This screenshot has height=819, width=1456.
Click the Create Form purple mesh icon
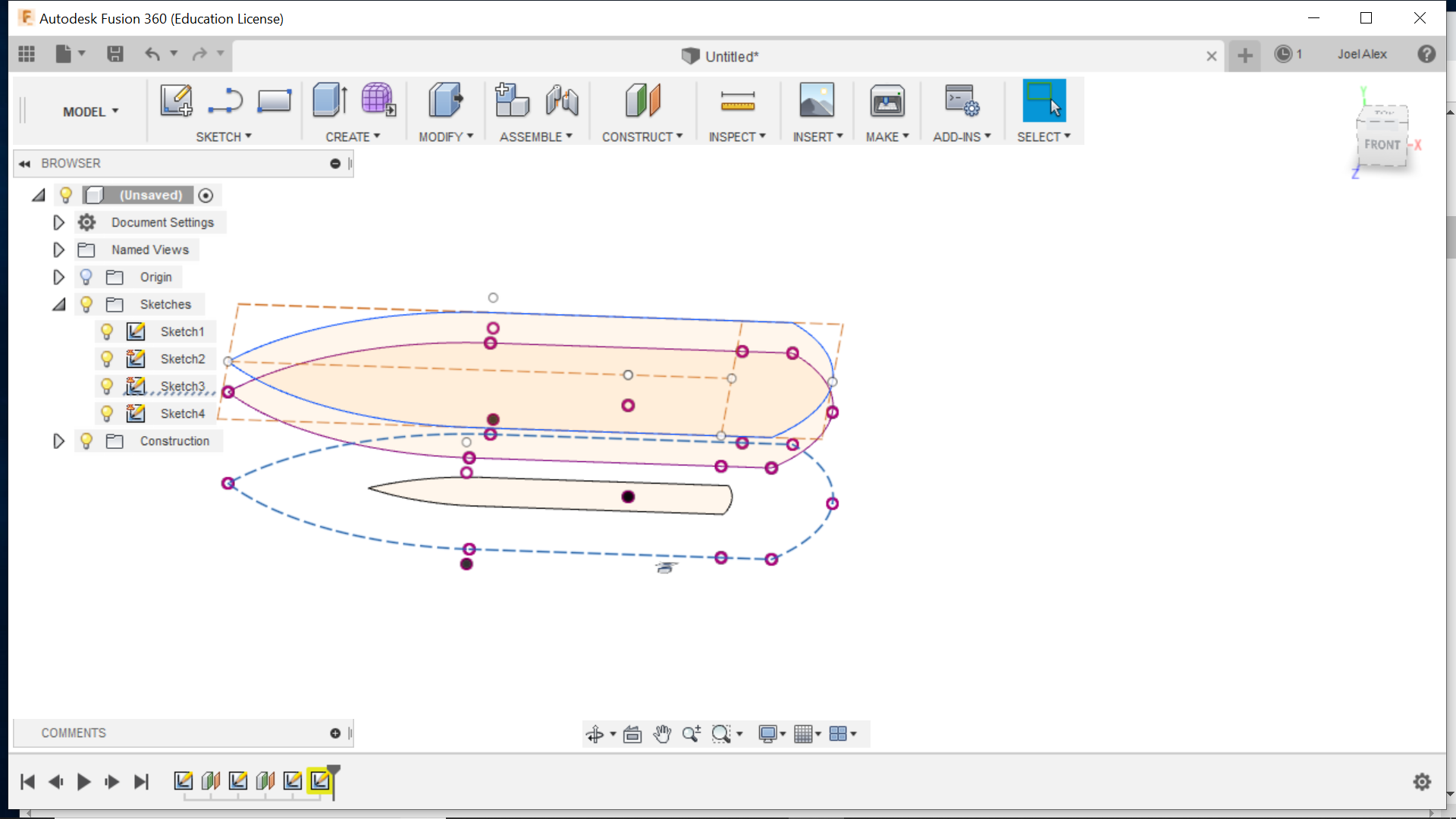pos(378,100)
